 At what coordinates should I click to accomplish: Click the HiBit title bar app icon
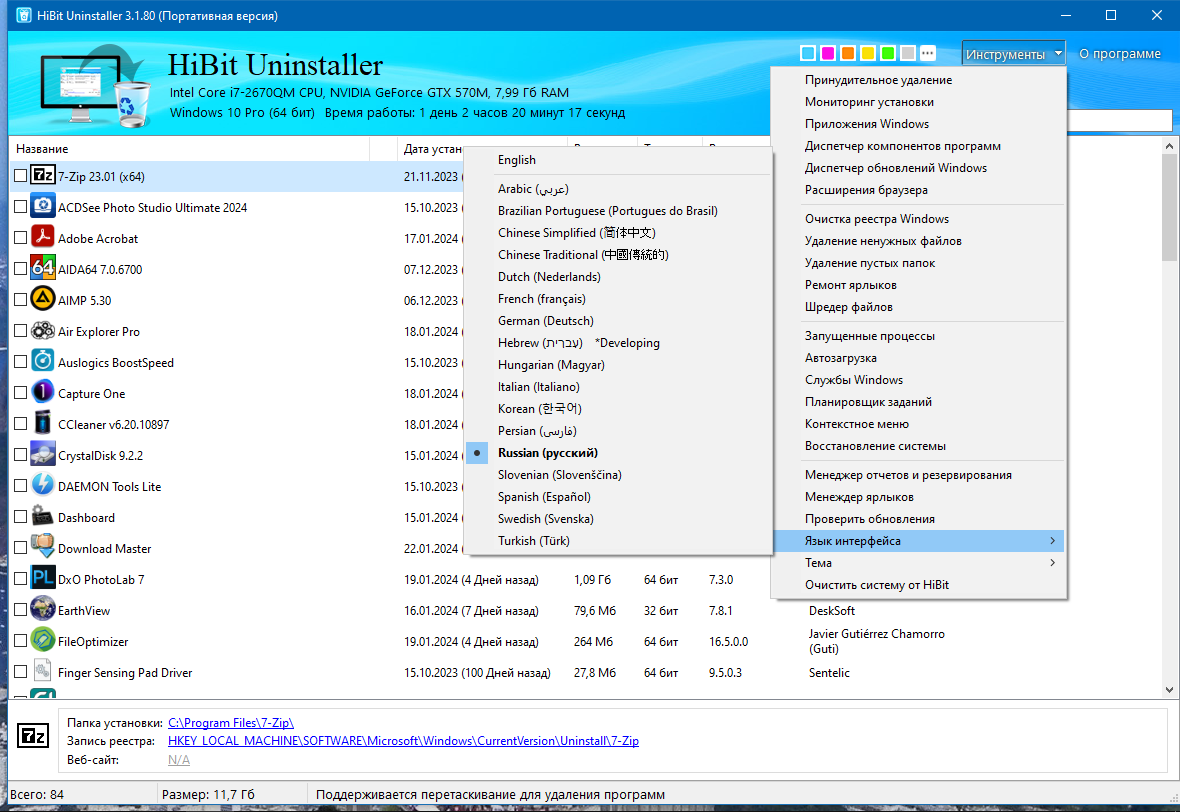pos(23,15)
